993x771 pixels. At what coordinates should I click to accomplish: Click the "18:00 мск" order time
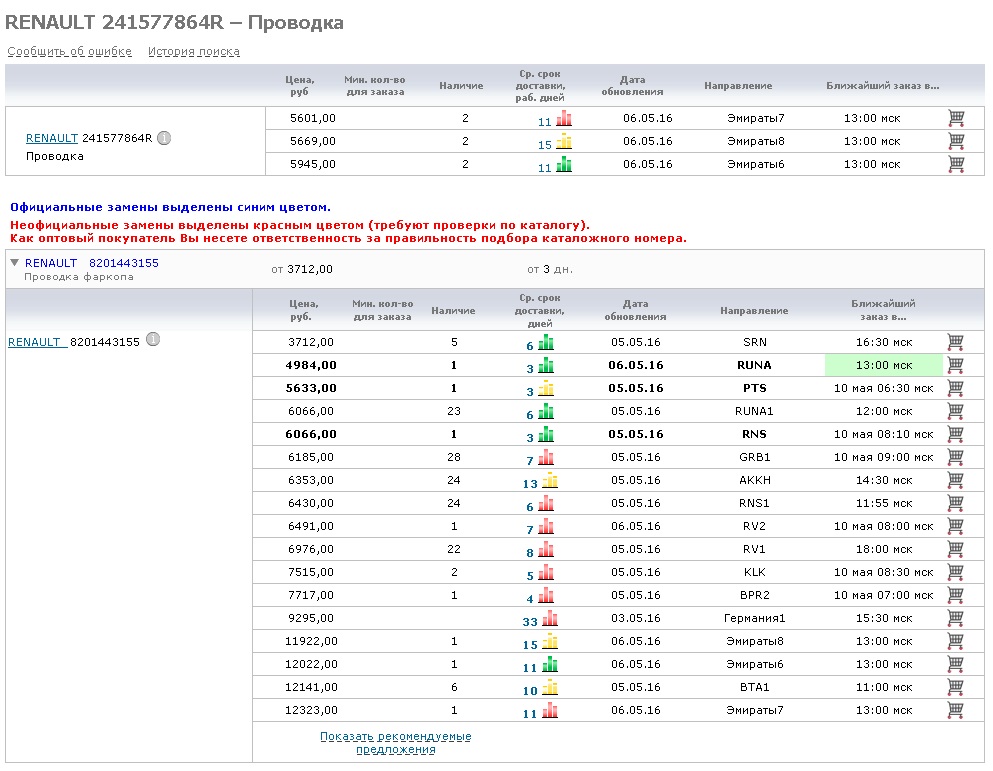884,549
